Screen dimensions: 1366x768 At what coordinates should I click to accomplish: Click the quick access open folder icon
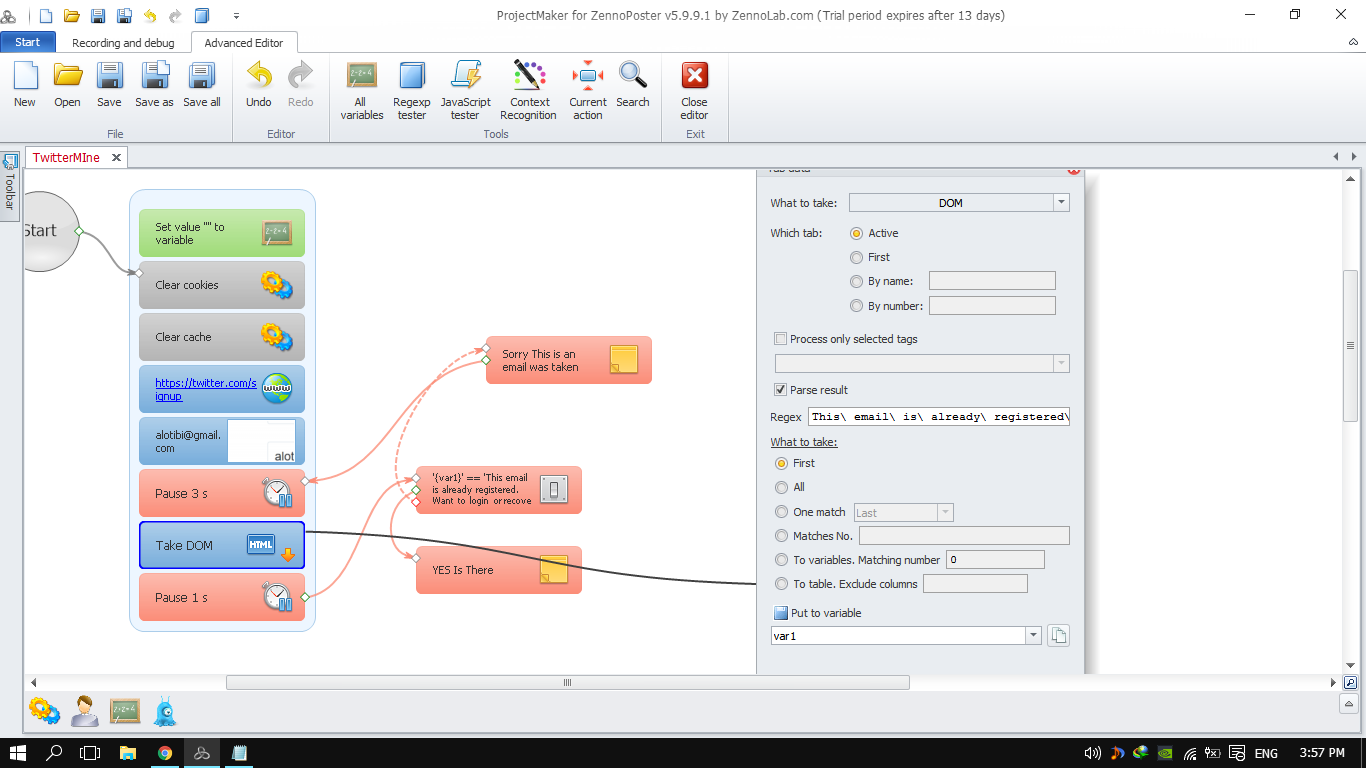(x=71, y=15)
